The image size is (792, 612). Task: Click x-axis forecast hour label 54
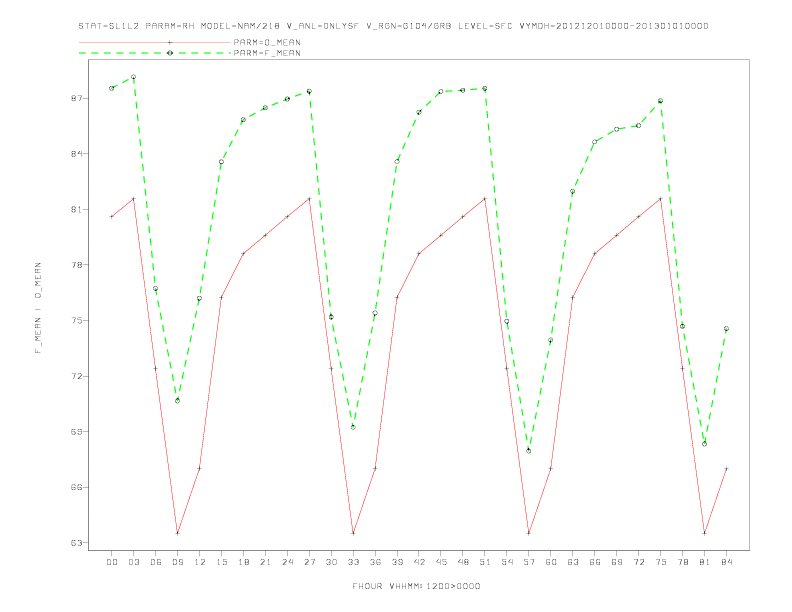pos(507,562)
